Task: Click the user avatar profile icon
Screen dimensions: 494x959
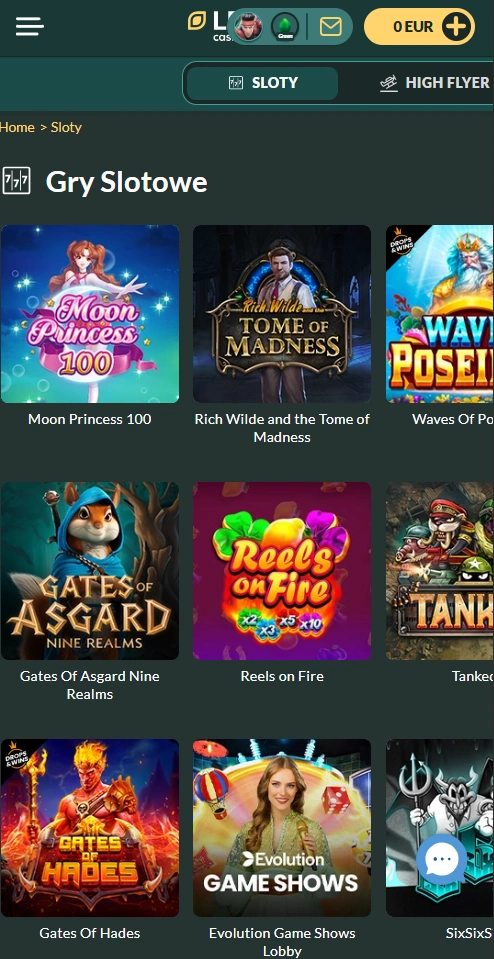Action: (248, 26)
